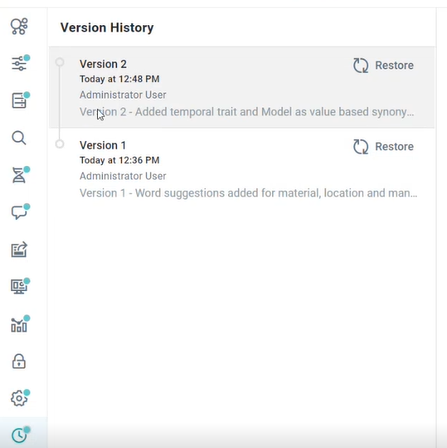
Task: Select the Version 2 history entry
Action: tap(242, 87)
